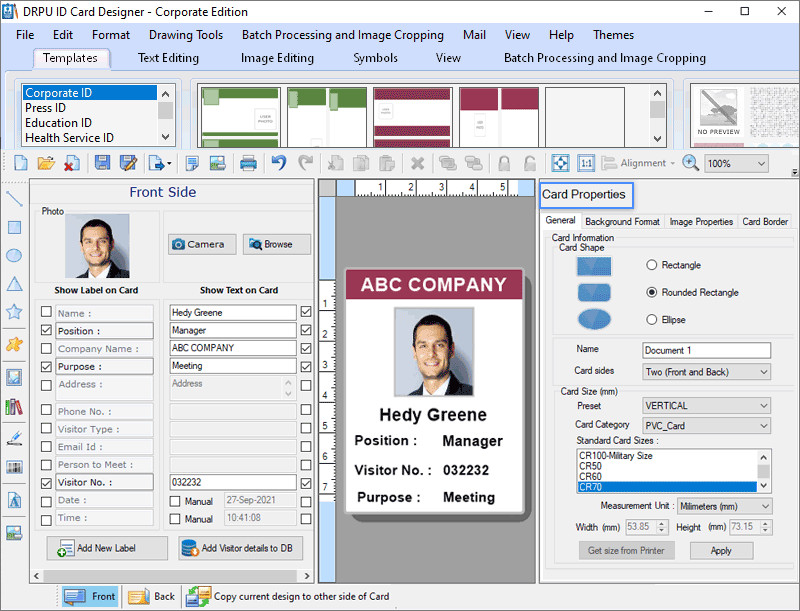Viewport: 800px width, 611px height.
Task: Click the Add New Label button
Action: click(107, 548)
